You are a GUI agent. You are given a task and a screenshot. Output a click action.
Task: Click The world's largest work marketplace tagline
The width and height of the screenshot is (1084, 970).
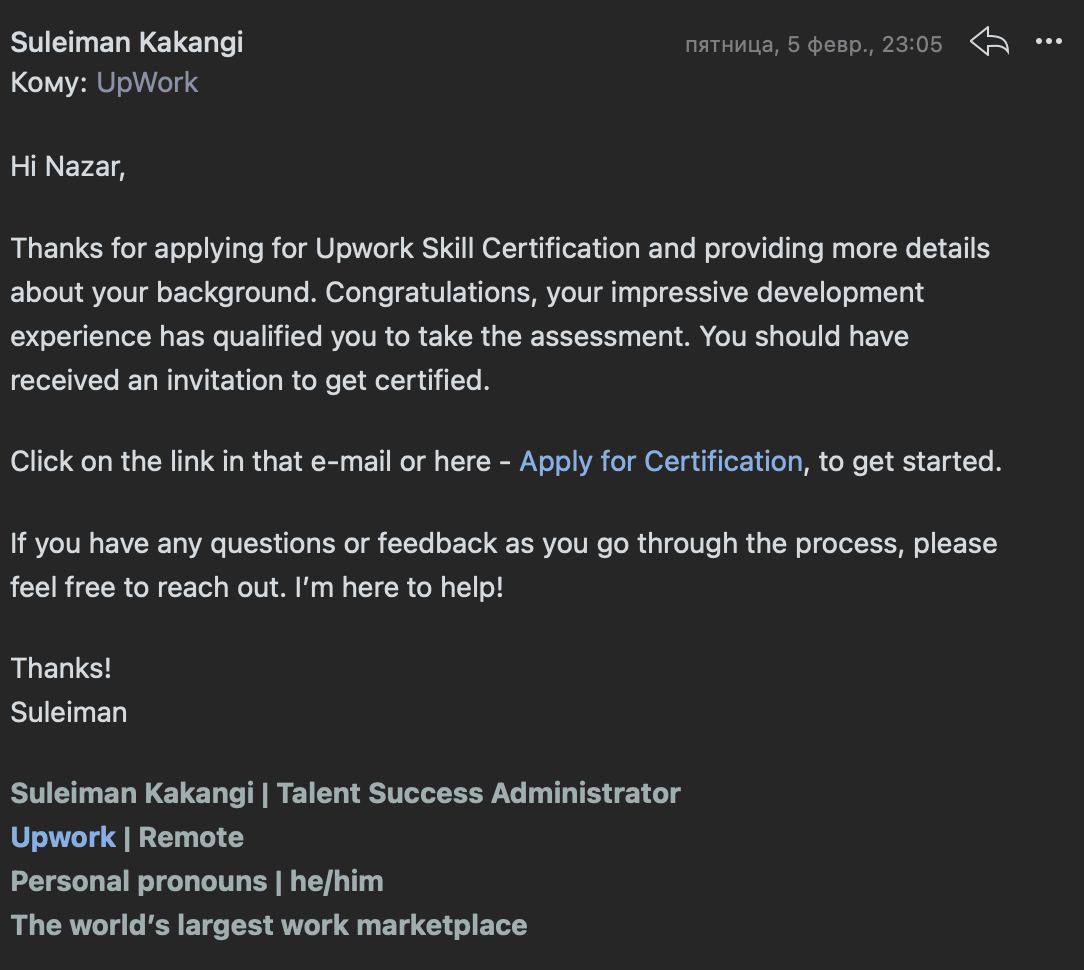(x=269, y=925)
